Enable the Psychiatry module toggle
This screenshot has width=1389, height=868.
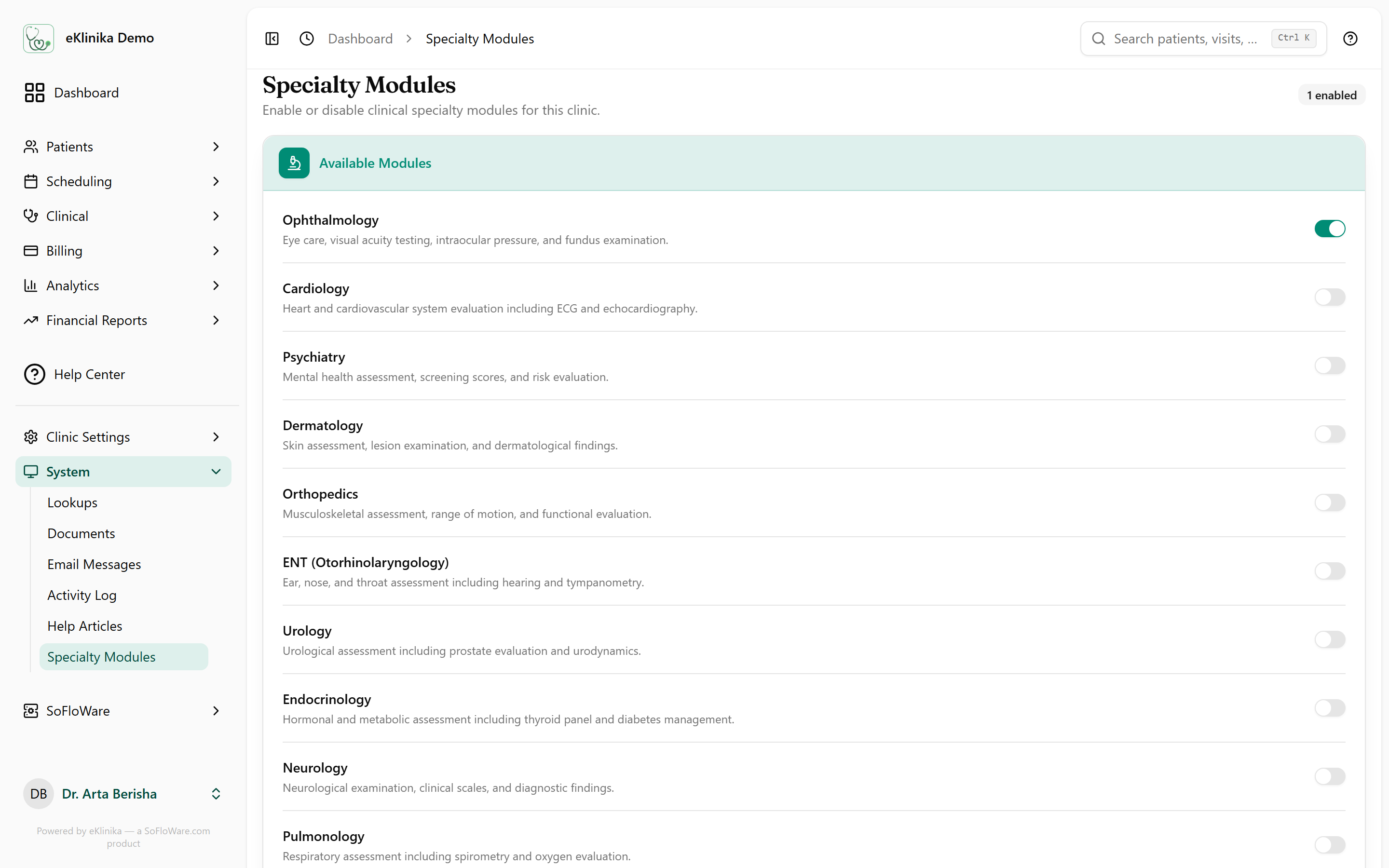coord(1330,365)
